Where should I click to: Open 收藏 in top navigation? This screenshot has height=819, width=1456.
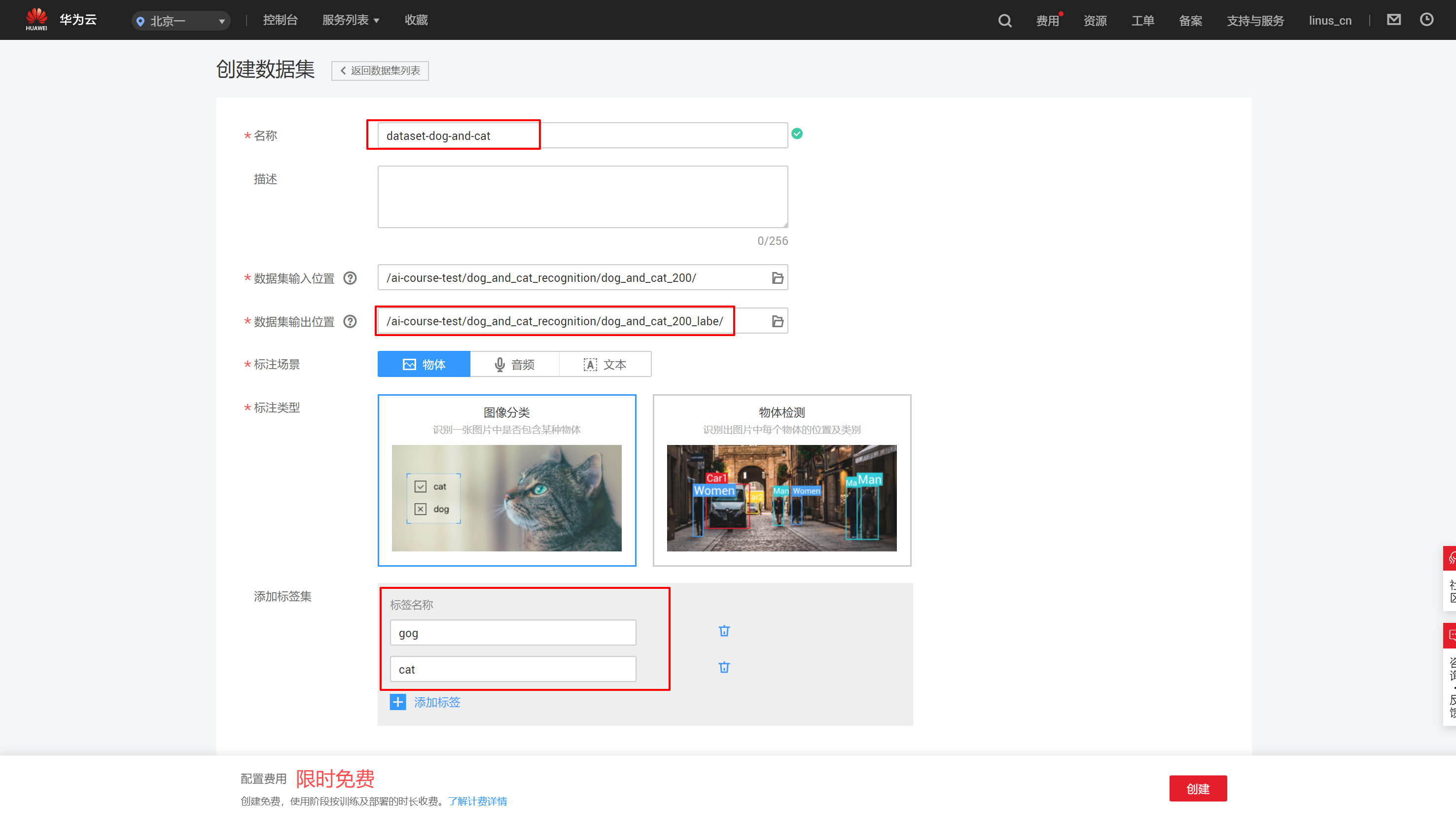[416, 20]
